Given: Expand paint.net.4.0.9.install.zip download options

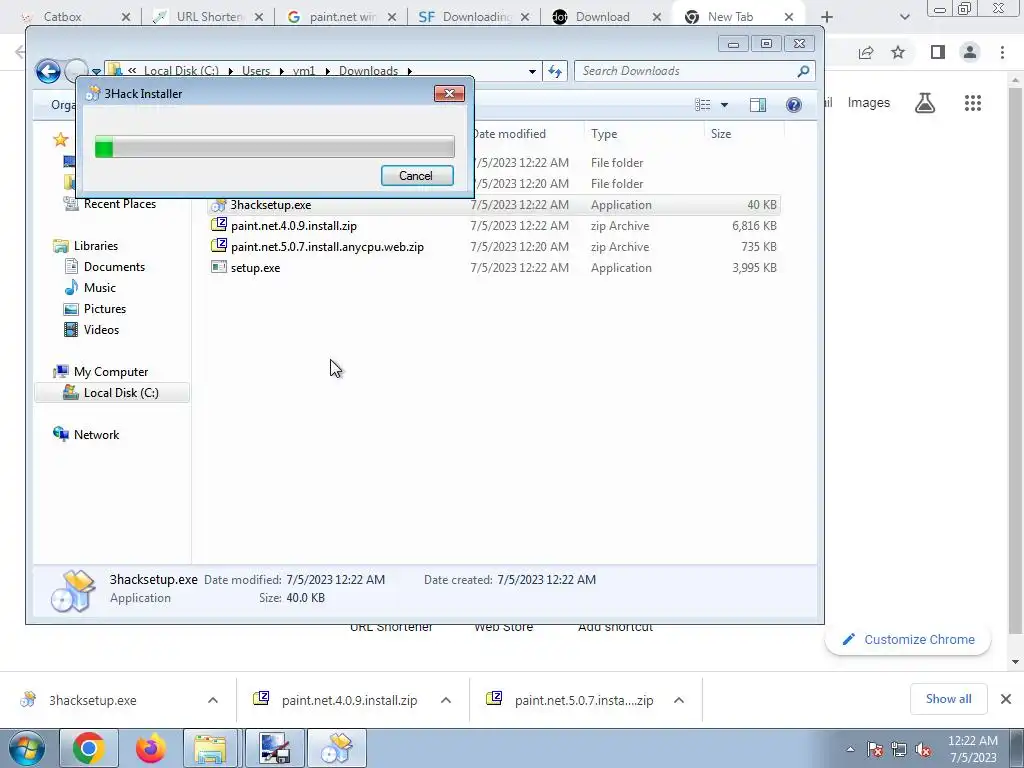Looking at the screenshot, I should click(446, 700).
